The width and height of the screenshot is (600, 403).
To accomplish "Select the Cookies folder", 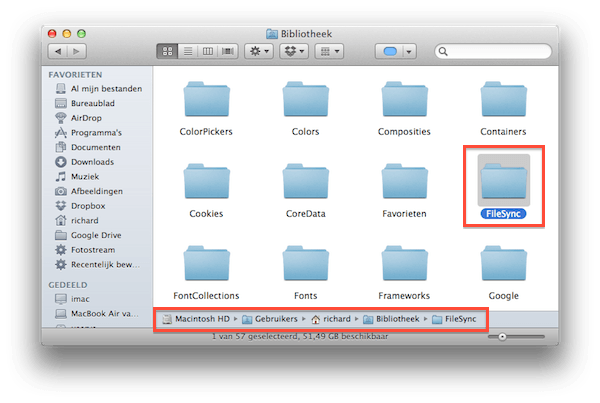I will 206,191.
